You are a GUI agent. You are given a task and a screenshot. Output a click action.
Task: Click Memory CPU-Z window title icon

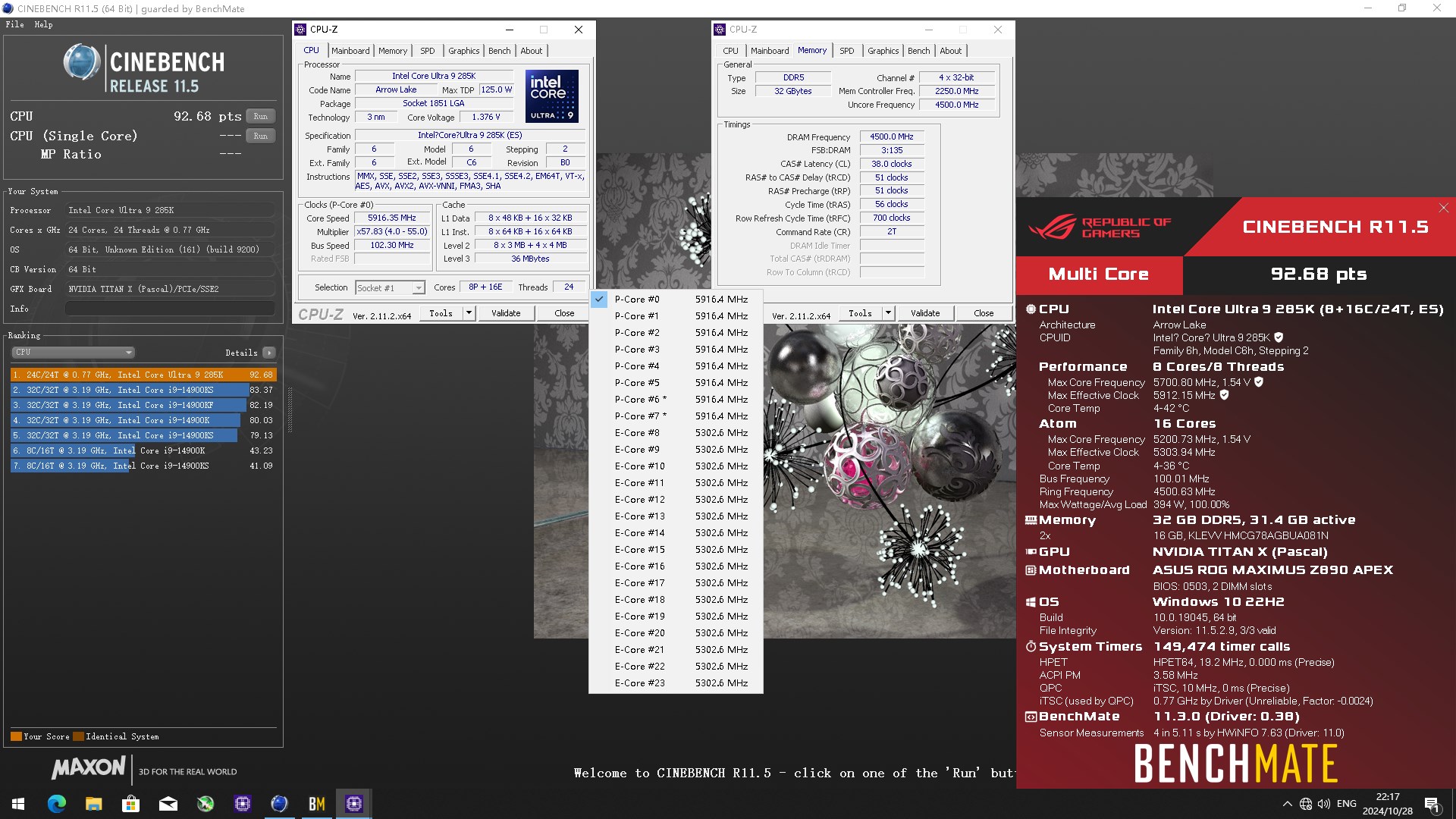point(720,30)
